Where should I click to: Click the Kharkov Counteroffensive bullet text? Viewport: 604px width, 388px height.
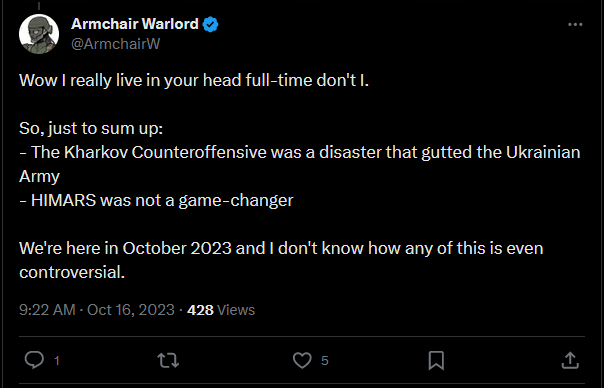pyautogui.click(x=300, y=164)
